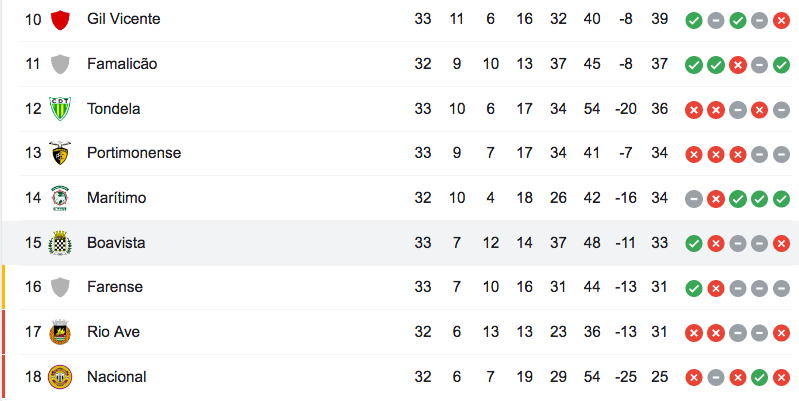Click Famalicão's red loss form icon
Viewport: 799px width, 401px height.
pyautogui.click(x=737, y=65)
